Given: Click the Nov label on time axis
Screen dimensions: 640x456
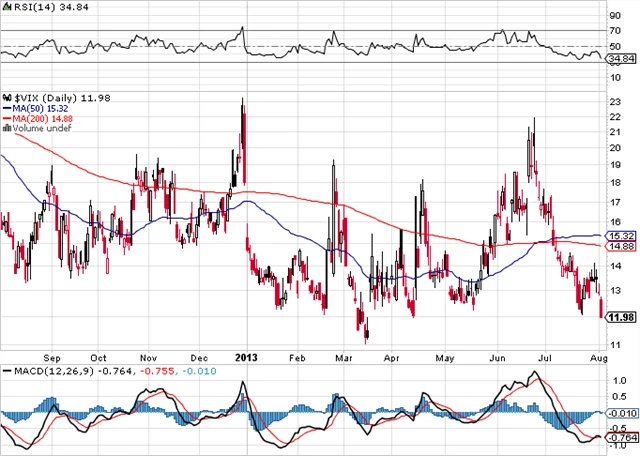Looking at the screenshot, I should 149,358.
